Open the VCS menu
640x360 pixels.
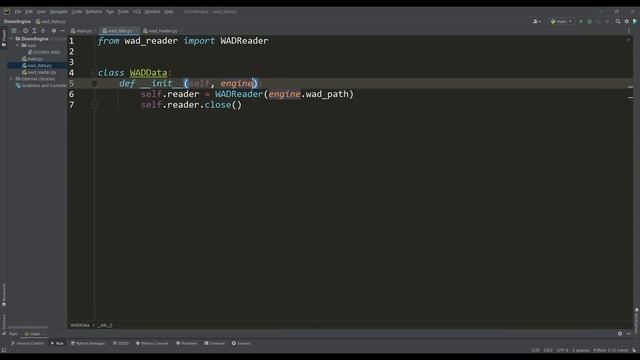[x=137, y=12]
